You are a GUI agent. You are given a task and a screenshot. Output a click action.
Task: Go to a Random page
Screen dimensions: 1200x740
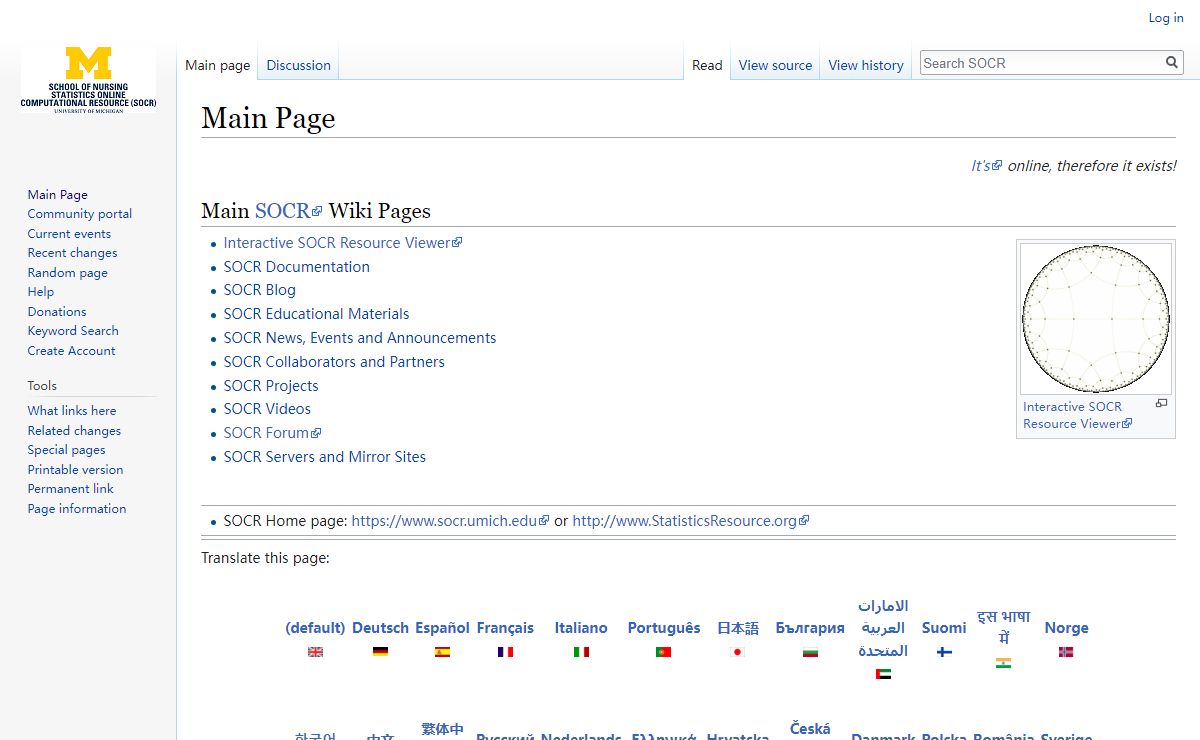click(67, 273)
